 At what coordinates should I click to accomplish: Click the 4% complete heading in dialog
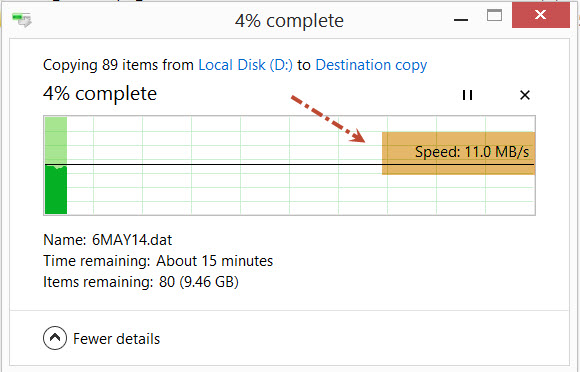100,94
